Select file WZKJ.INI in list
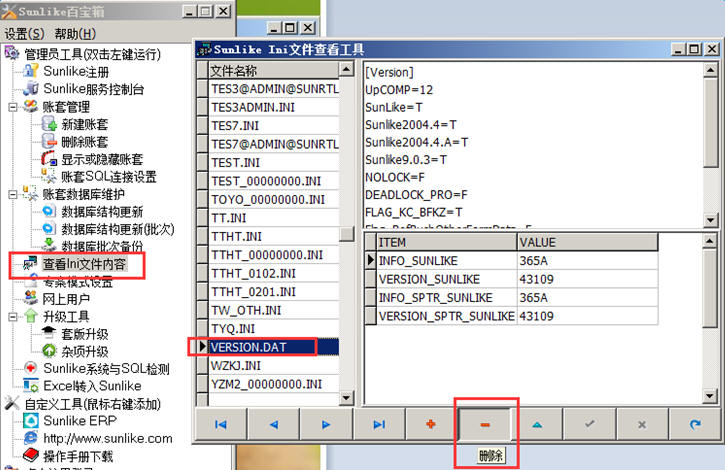Viewport: 725px width, 470px height. [274, 365]
